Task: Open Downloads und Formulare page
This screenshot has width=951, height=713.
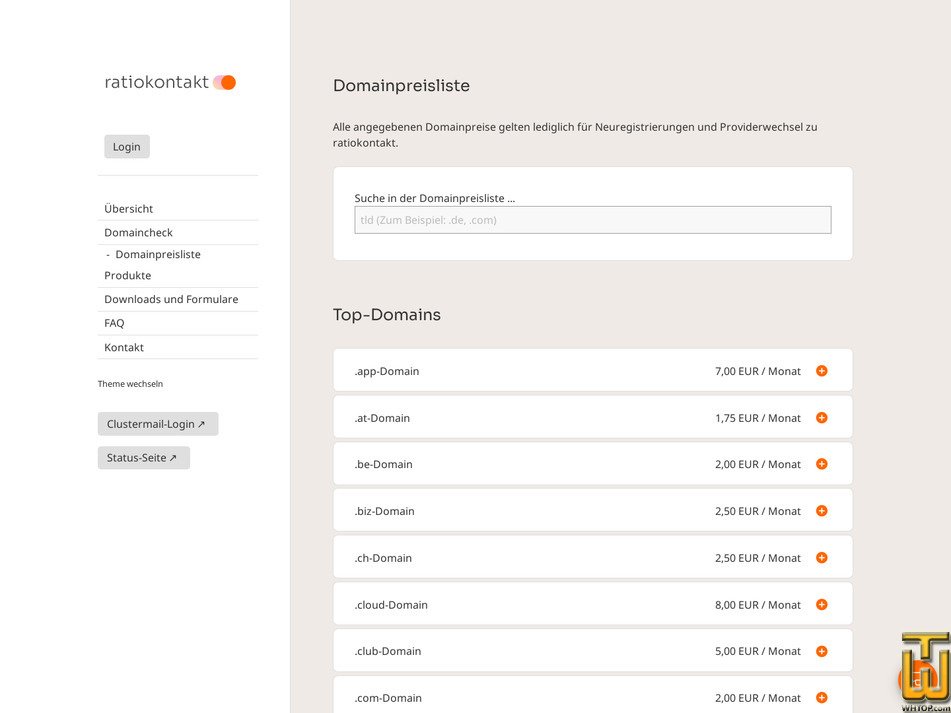Action: [171, 299]
